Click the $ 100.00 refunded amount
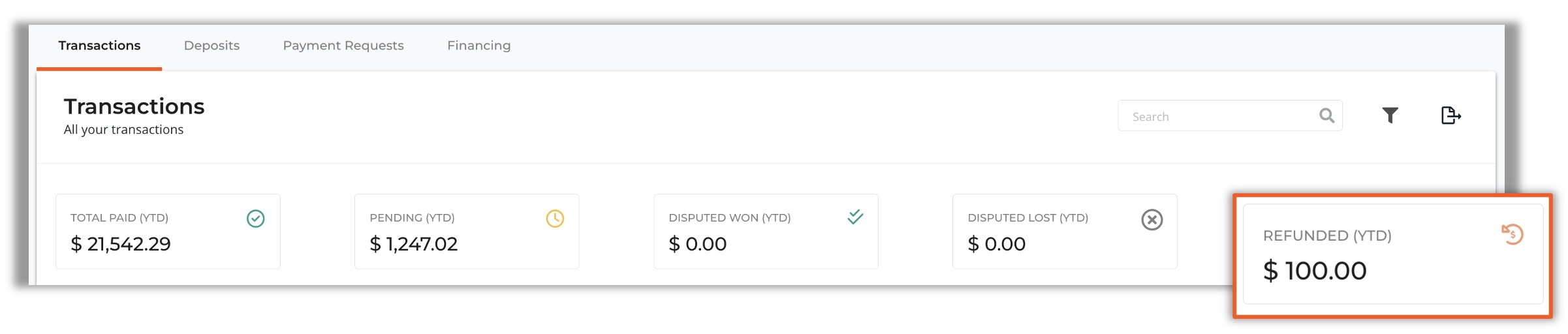Viewport: 1568px width, 334px height. pos(1315,271)
